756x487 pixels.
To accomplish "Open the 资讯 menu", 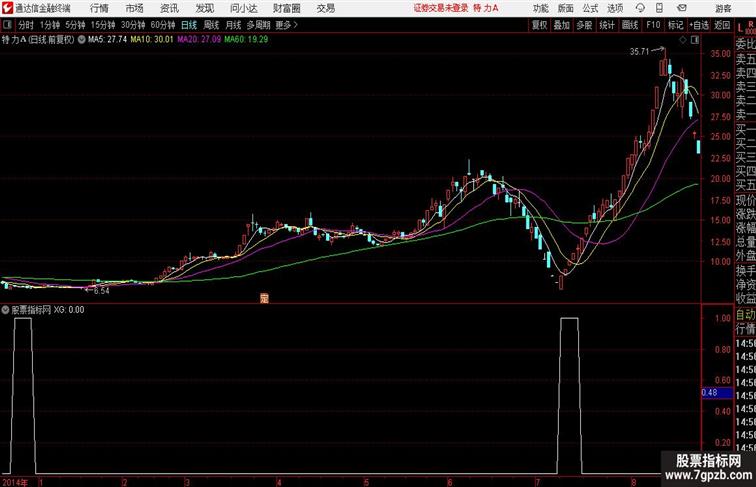I will [169, 8].
